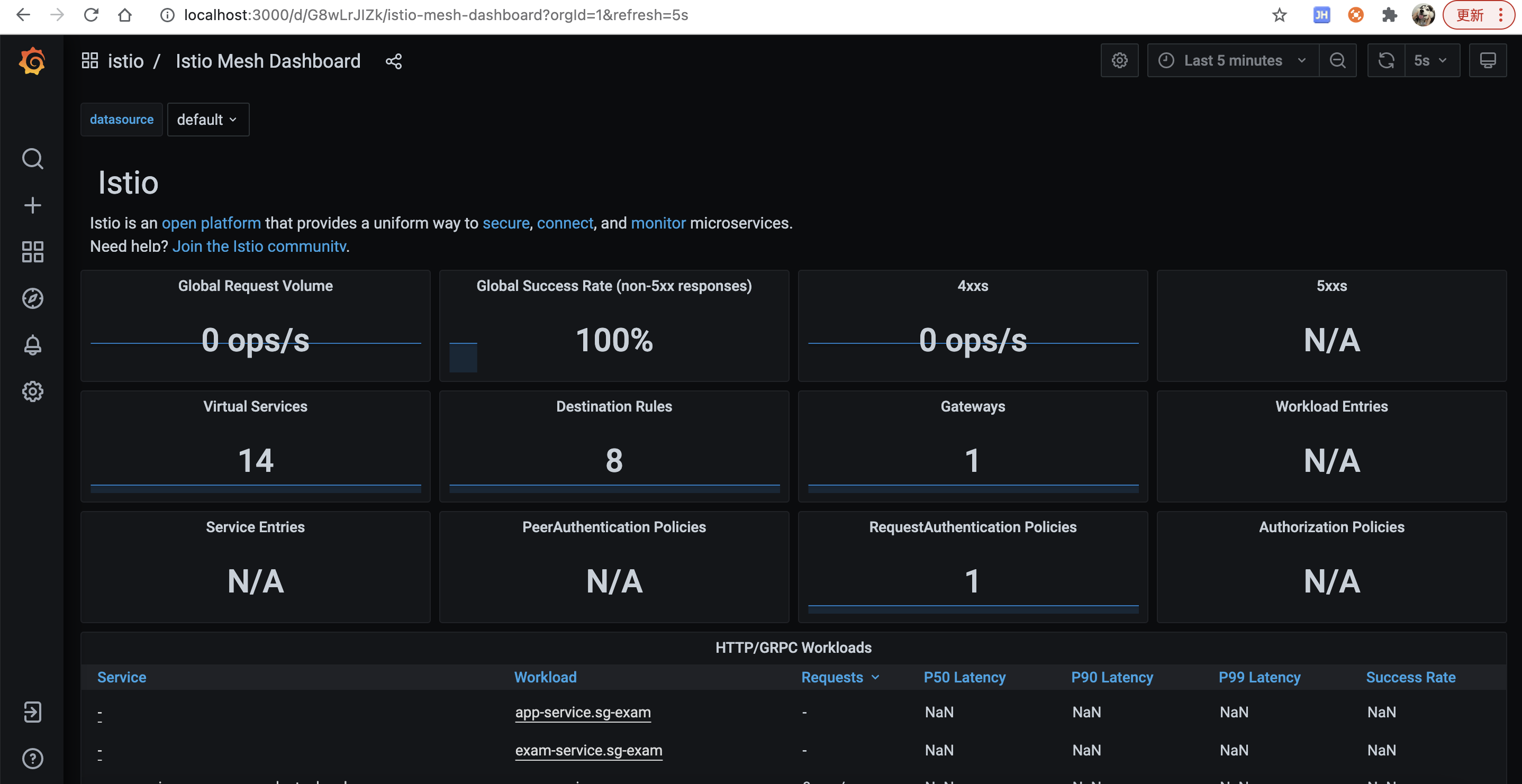
Task: Sort by P50 Latency column header
Action: [x=964, y=677]
